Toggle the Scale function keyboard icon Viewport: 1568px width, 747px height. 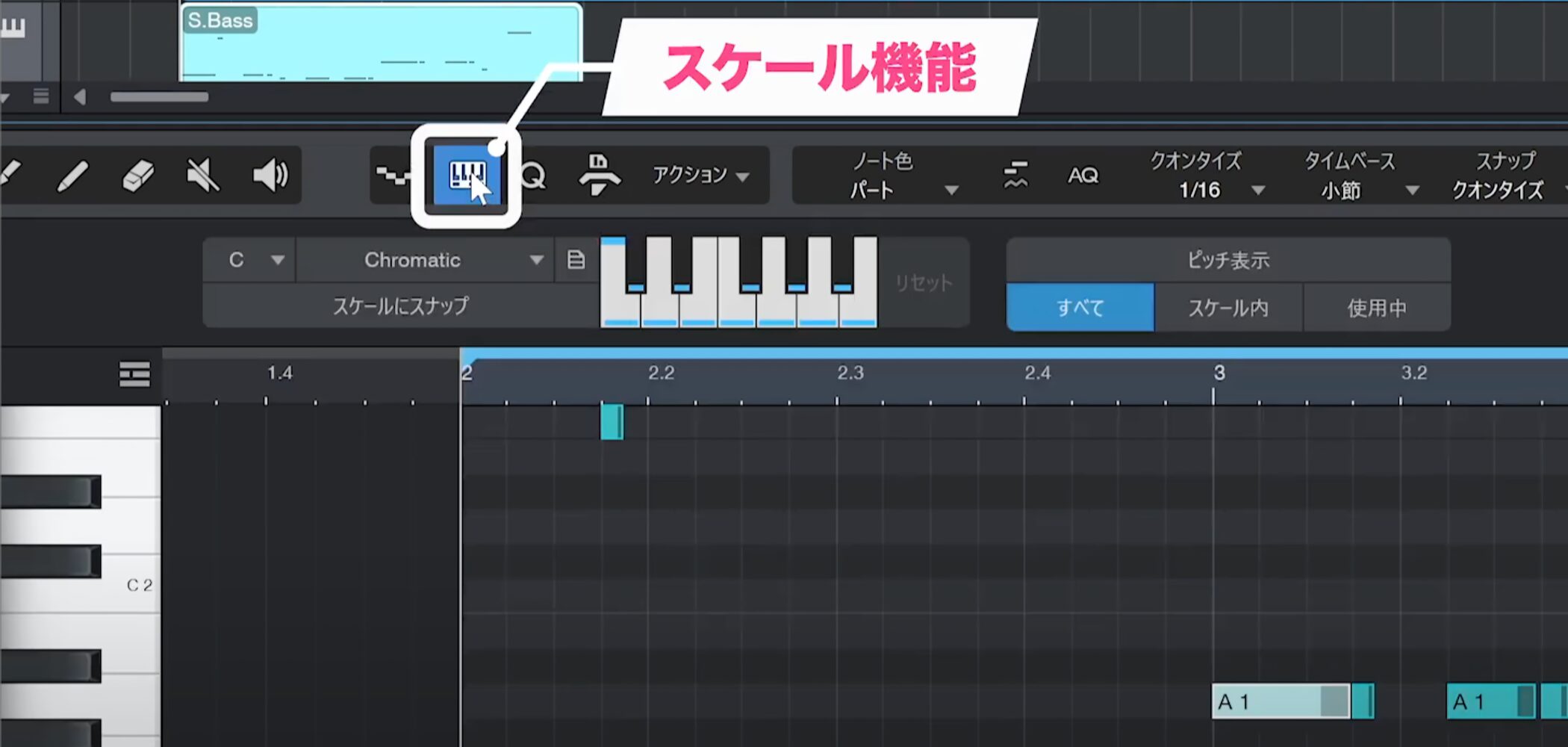click(467, 176)
